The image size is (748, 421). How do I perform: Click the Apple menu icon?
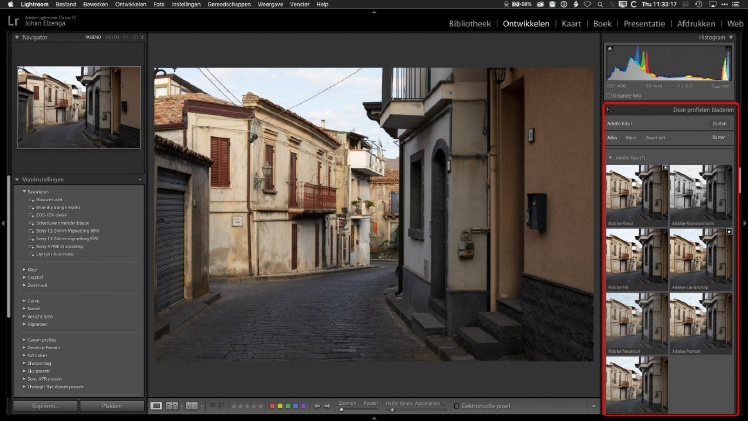coord(10,4)
